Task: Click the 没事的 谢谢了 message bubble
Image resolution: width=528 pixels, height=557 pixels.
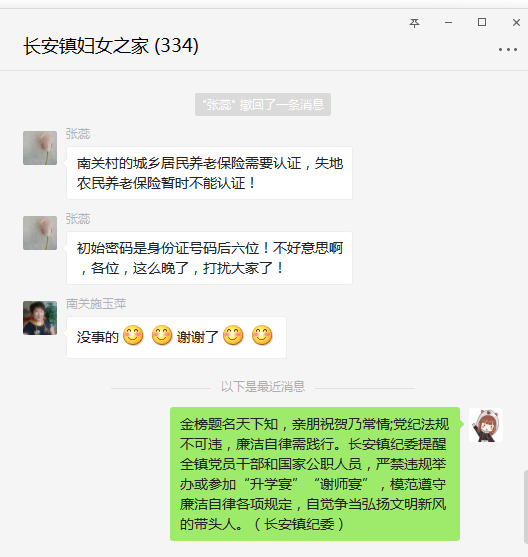Action: [176, 337]
